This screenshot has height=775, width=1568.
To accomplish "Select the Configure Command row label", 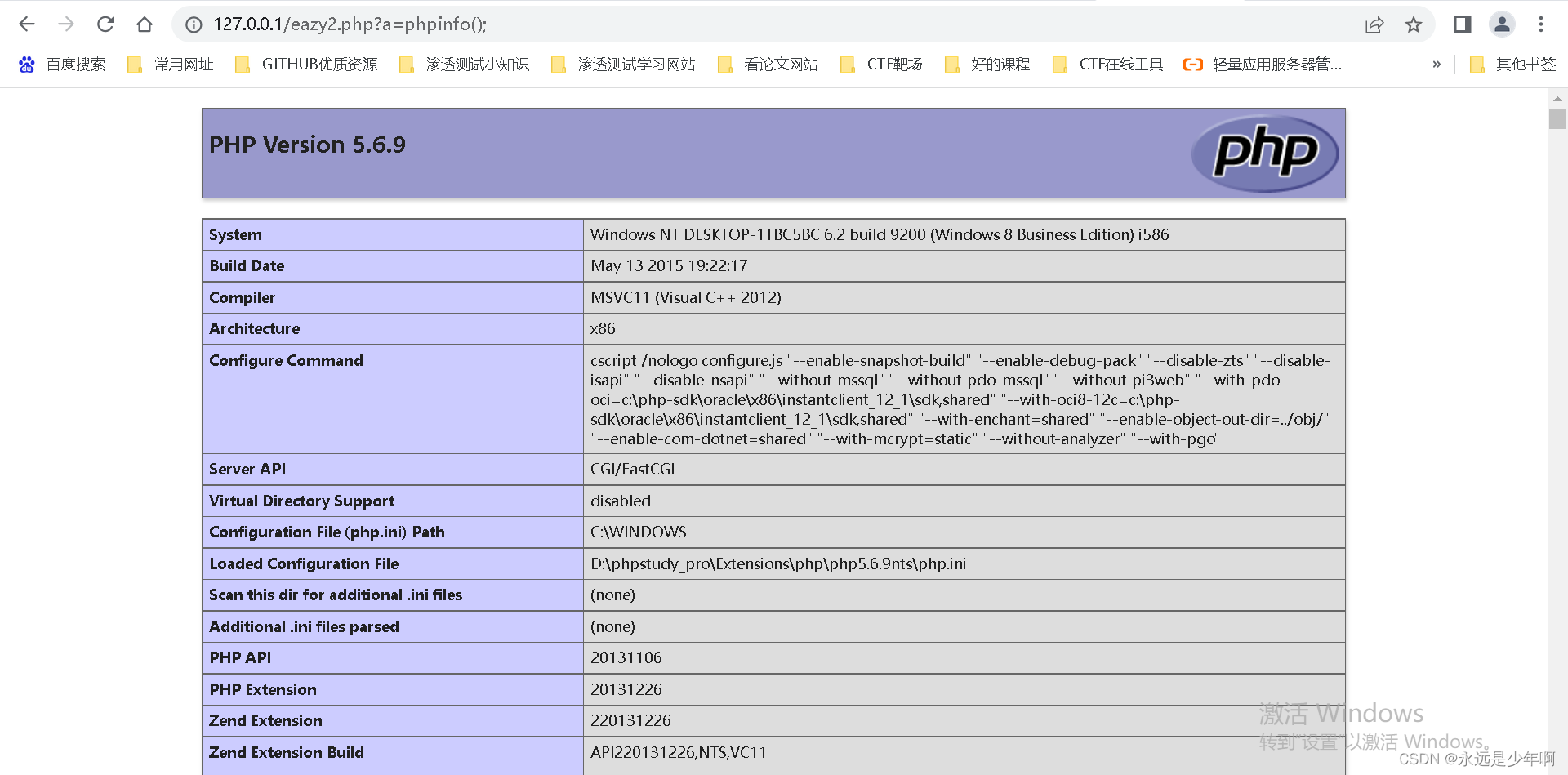I will (286, 361).
